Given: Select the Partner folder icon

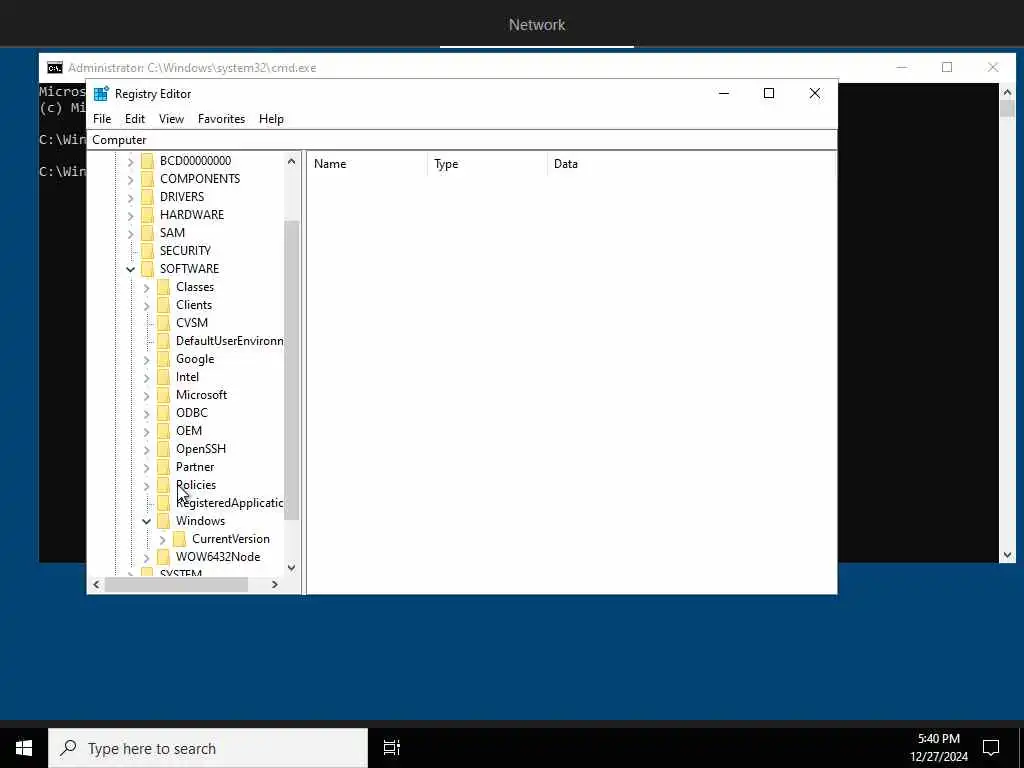Looking at the screenshot, I should tap(164, 466).
